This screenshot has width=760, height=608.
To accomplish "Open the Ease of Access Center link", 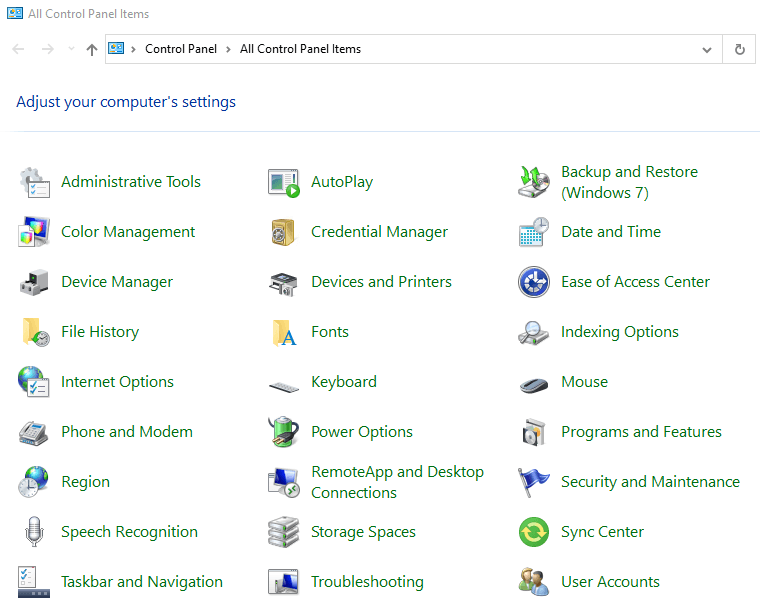I will [x=635, y=282].
